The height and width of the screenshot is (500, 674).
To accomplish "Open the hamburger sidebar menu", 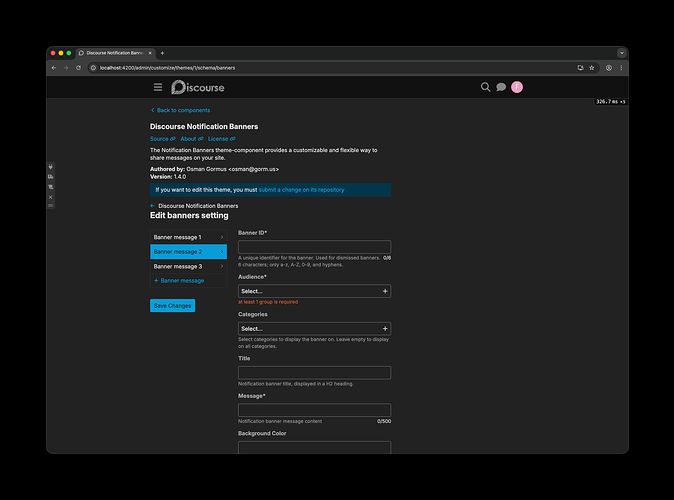I will pyautogui.click(x=158, y=87).
